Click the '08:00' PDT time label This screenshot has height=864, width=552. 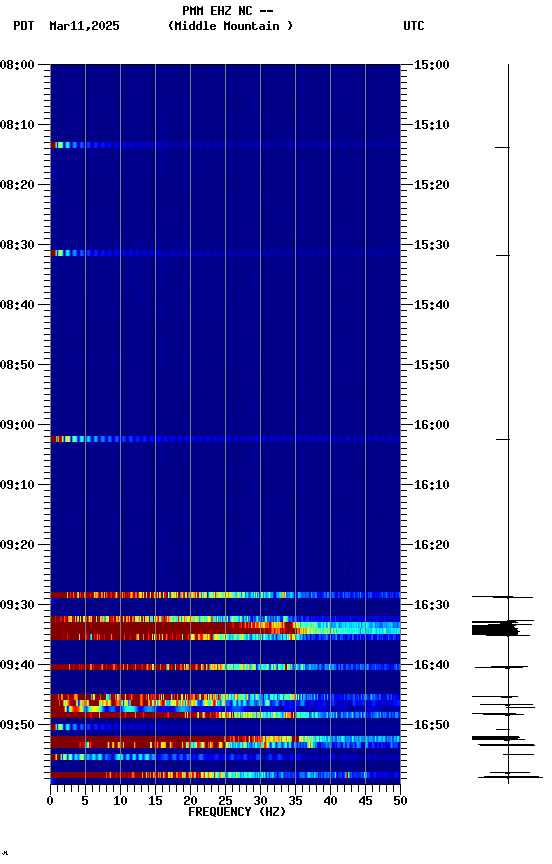point(17,65)
